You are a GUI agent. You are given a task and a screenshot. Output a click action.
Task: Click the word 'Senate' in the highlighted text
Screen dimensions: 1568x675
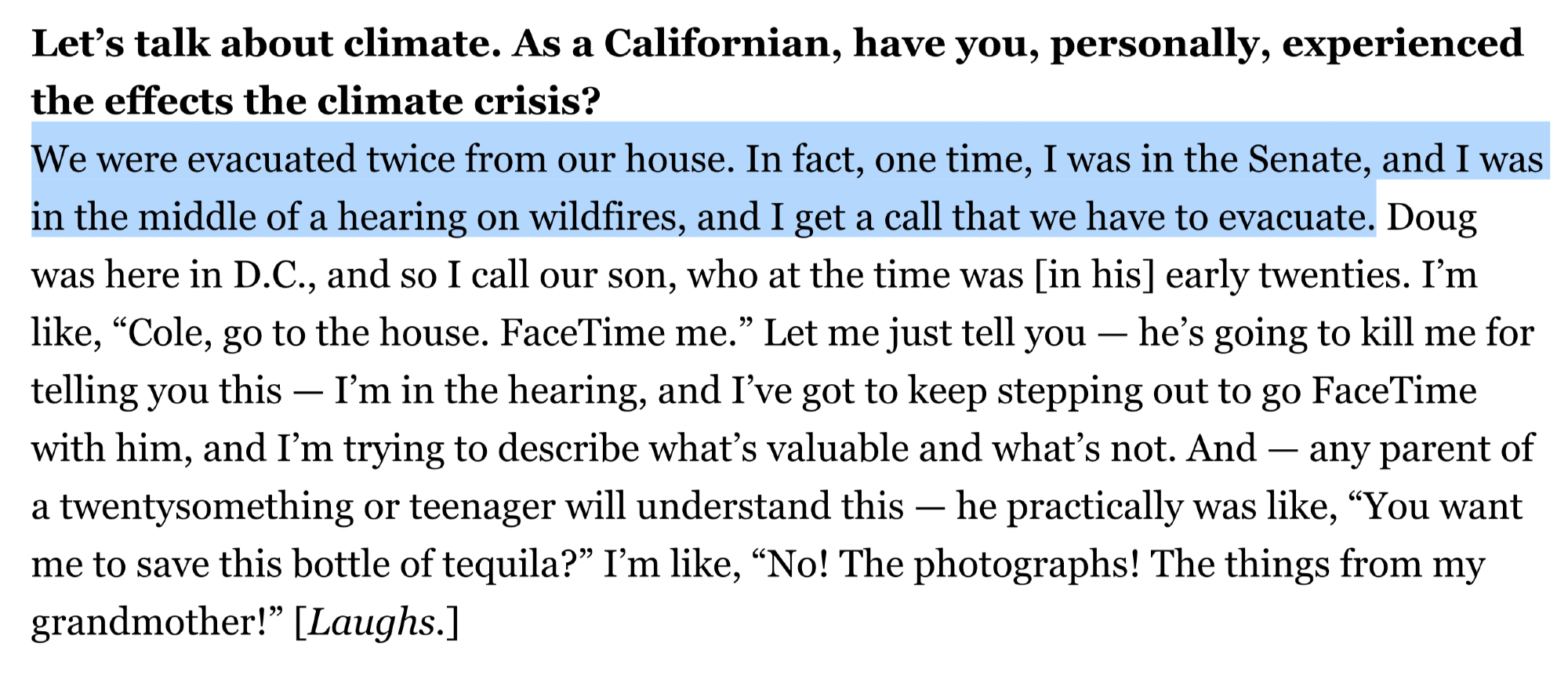[1308, 159]
